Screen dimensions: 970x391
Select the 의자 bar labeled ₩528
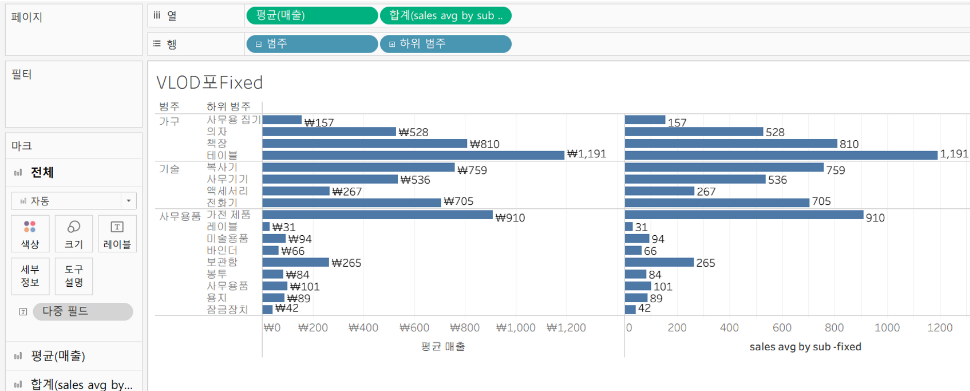tap(329, 131)
